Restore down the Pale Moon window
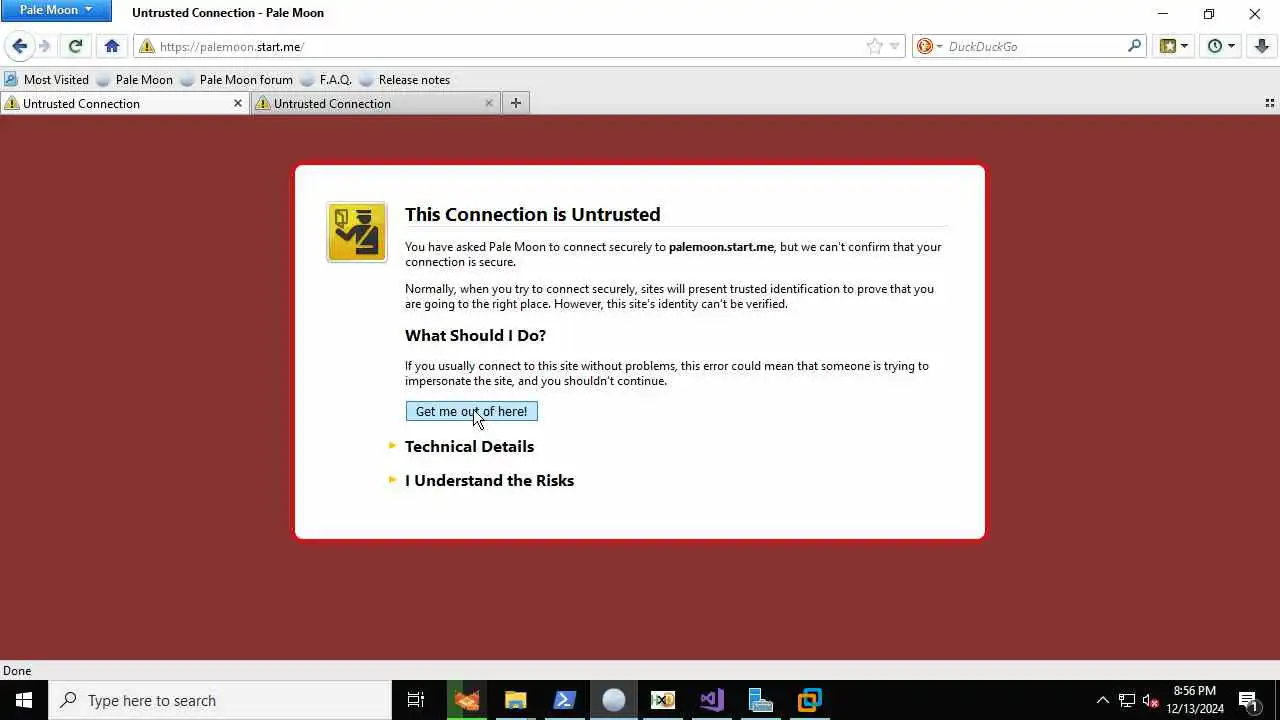 pyautogui.click(x=1209, y=13)
